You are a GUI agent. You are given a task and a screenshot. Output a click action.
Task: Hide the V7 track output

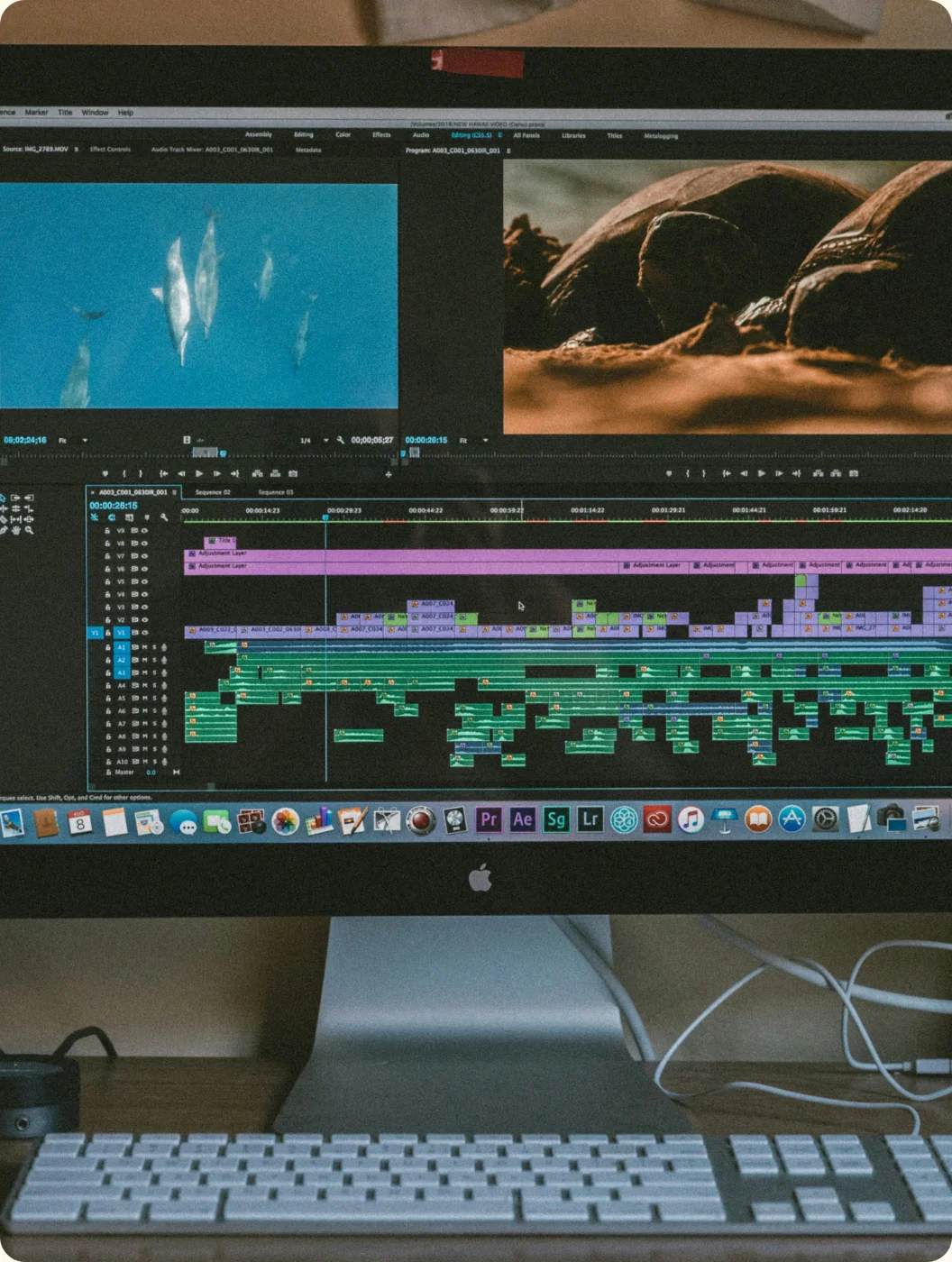click(144, 556)
